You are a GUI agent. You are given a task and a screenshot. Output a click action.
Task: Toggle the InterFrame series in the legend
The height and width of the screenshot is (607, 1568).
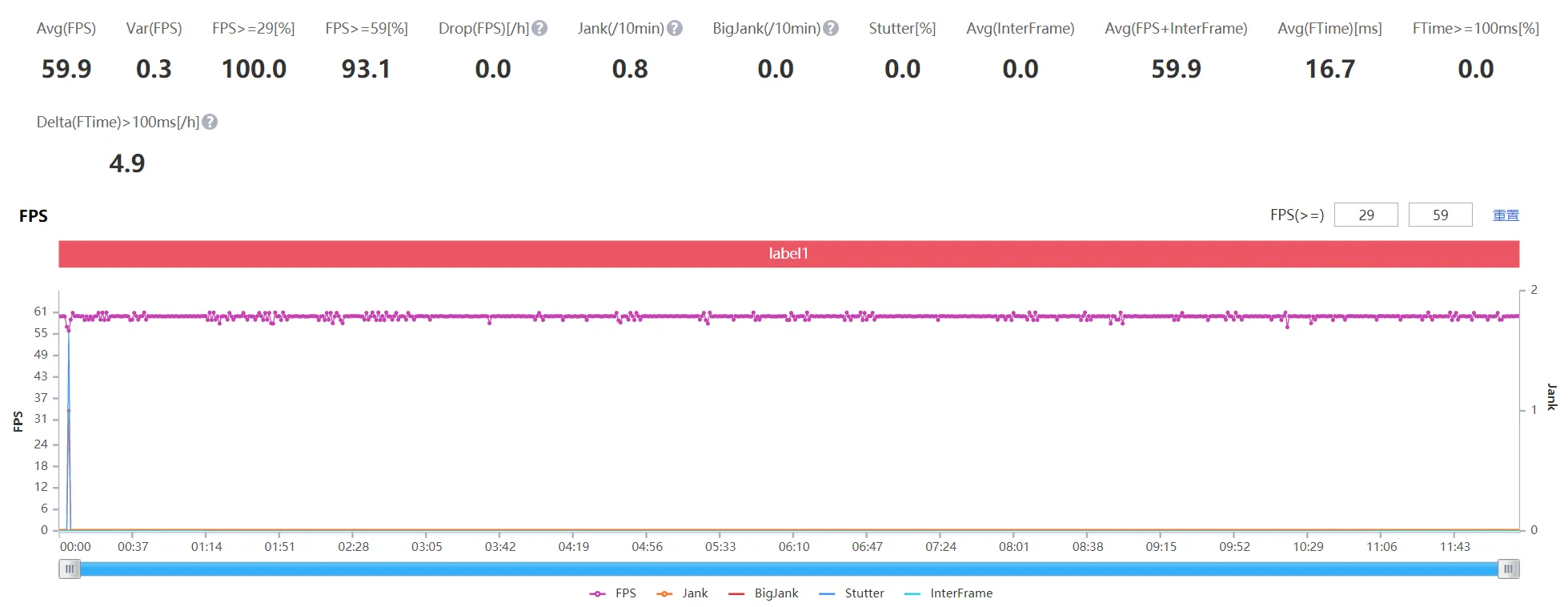[x=948, y=593]
